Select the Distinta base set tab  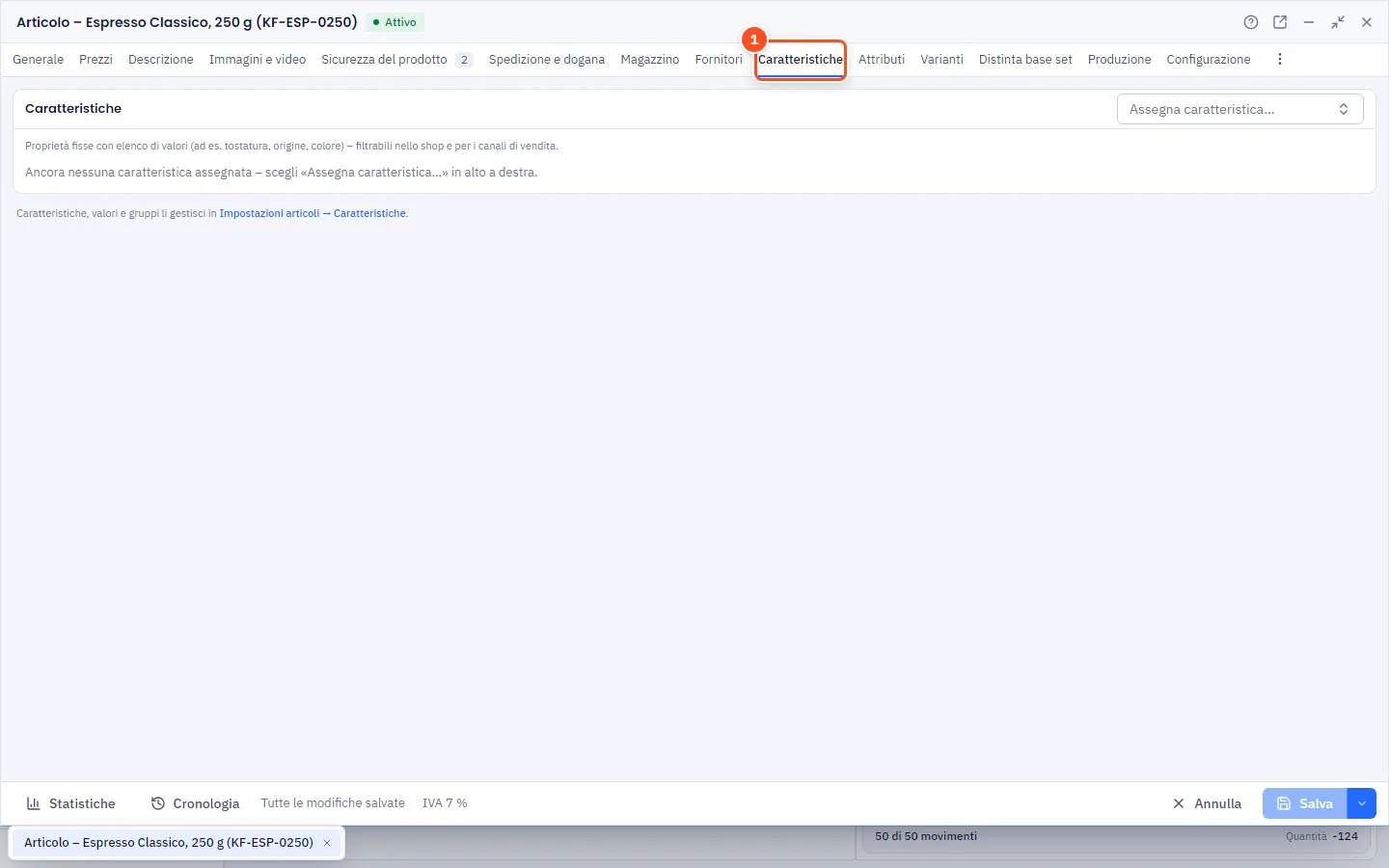(1025, 59)
